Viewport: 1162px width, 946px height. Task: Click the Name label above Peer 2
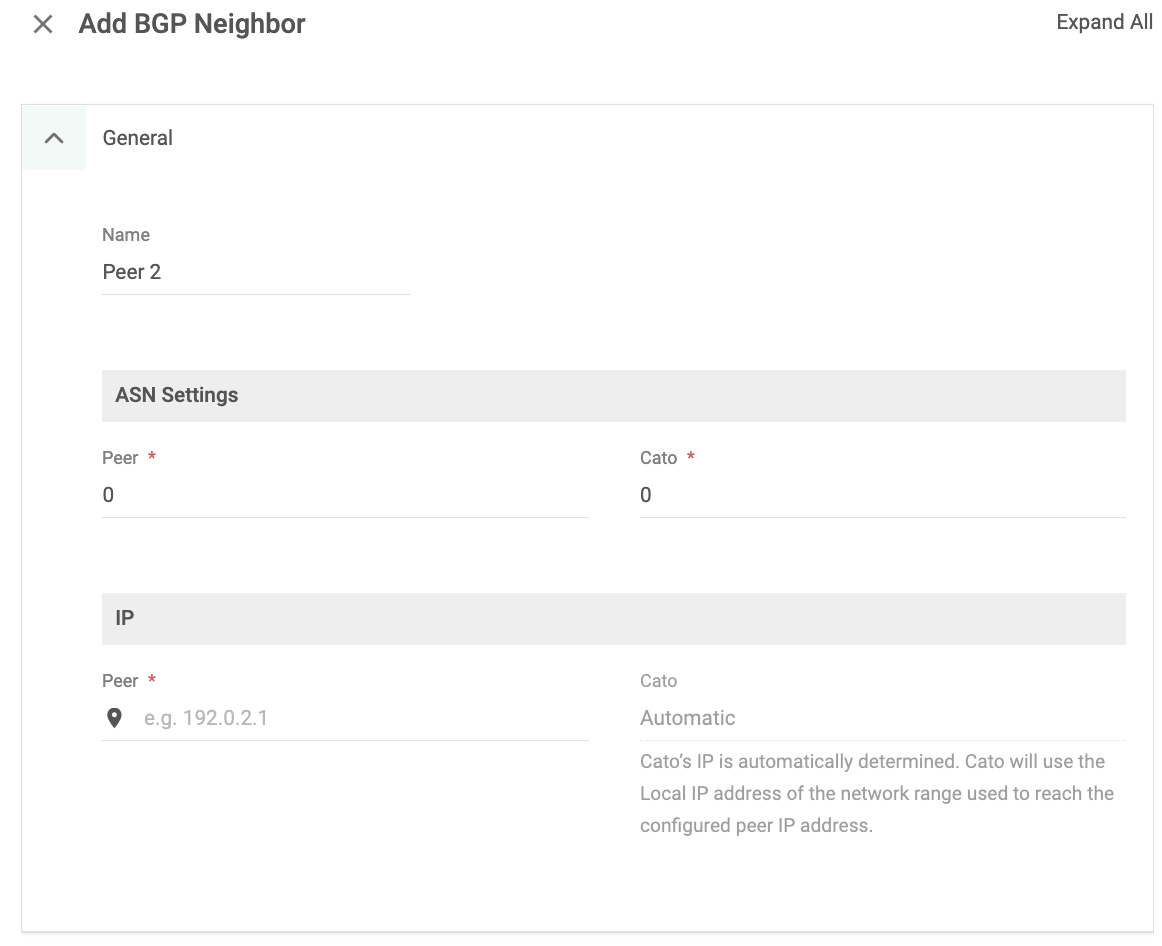(x=126, y=235)
